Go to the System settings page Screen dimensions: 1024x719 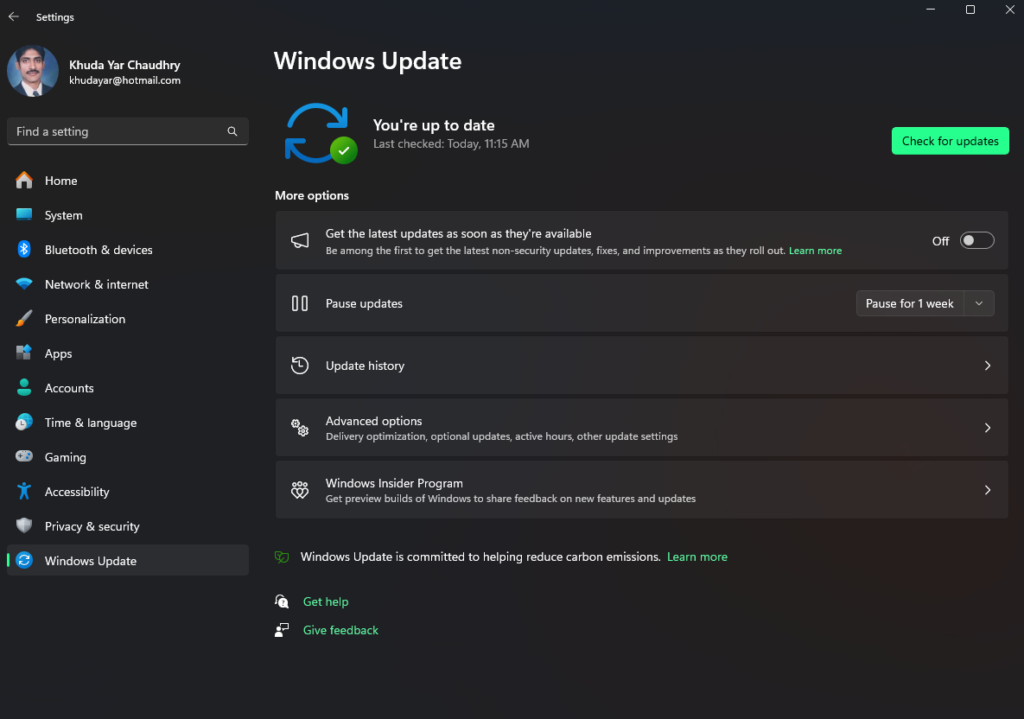(63, 215)
